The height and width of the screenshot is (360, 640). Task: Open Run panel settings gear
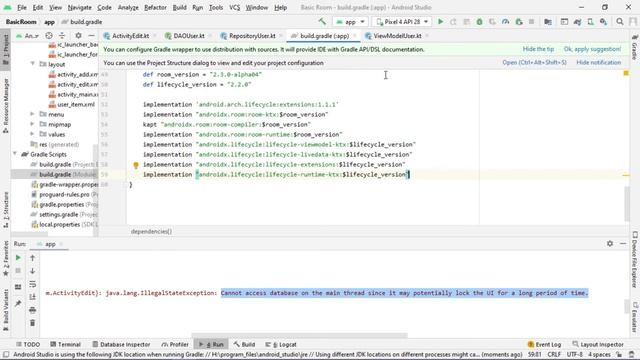coord(610,243)
